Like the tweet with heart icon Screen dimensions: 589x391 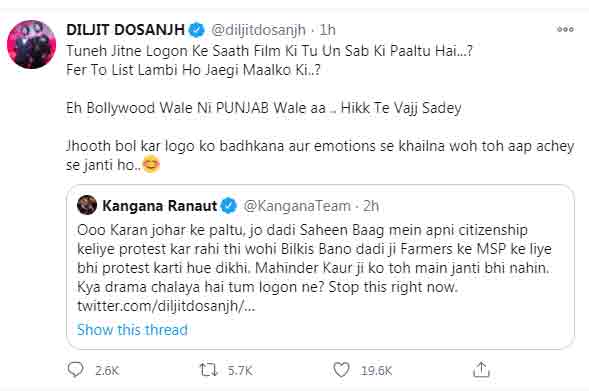point(341,370)
